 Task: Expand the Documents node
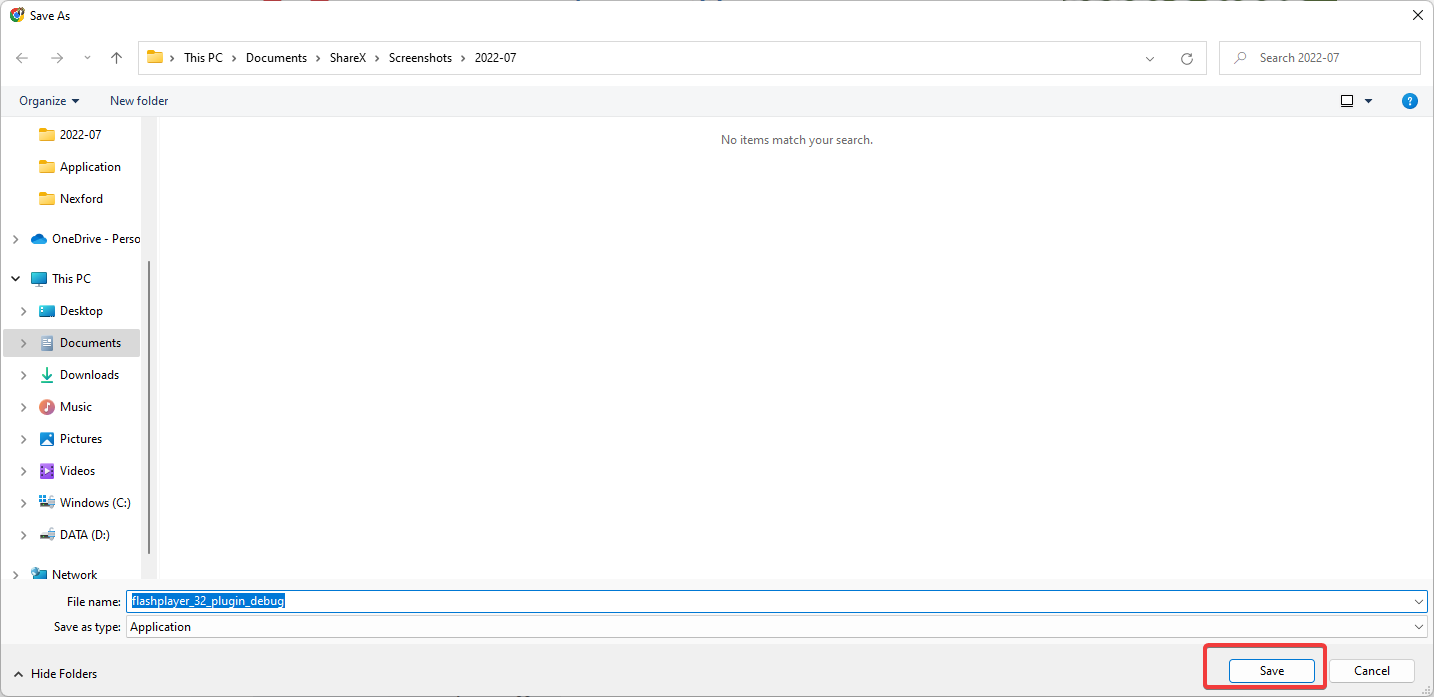[x=23, y=343]
